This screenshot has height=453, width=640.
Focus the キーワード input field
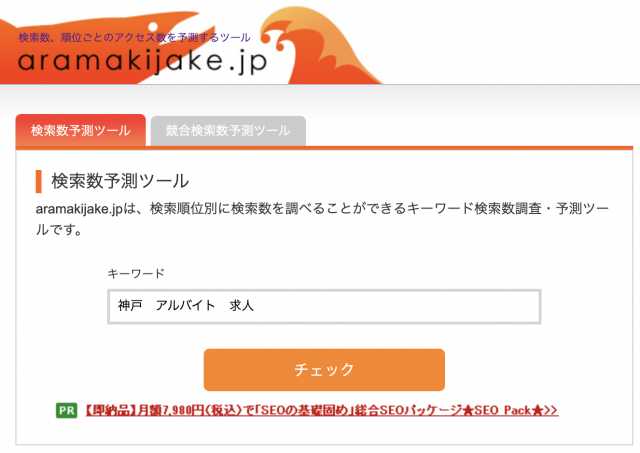click(324, 306)
